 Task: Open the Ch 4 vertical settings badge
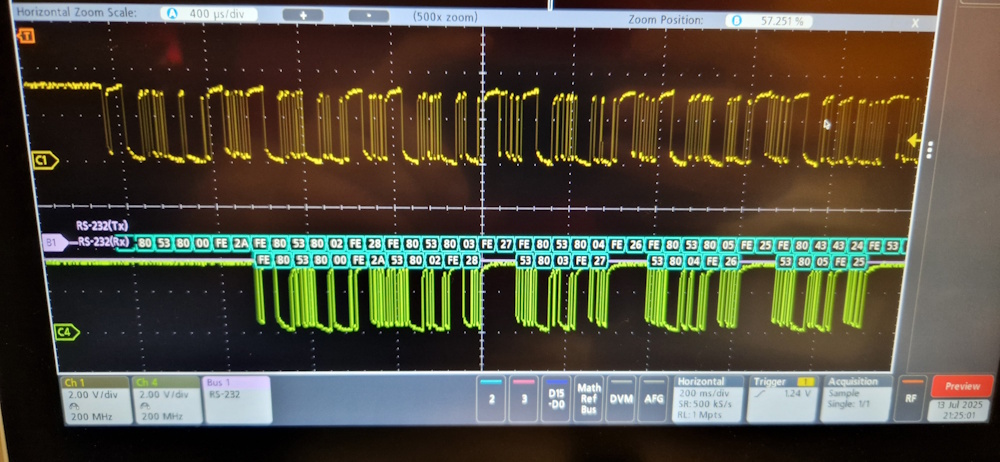pyautogui.click(x=165, y=400)
